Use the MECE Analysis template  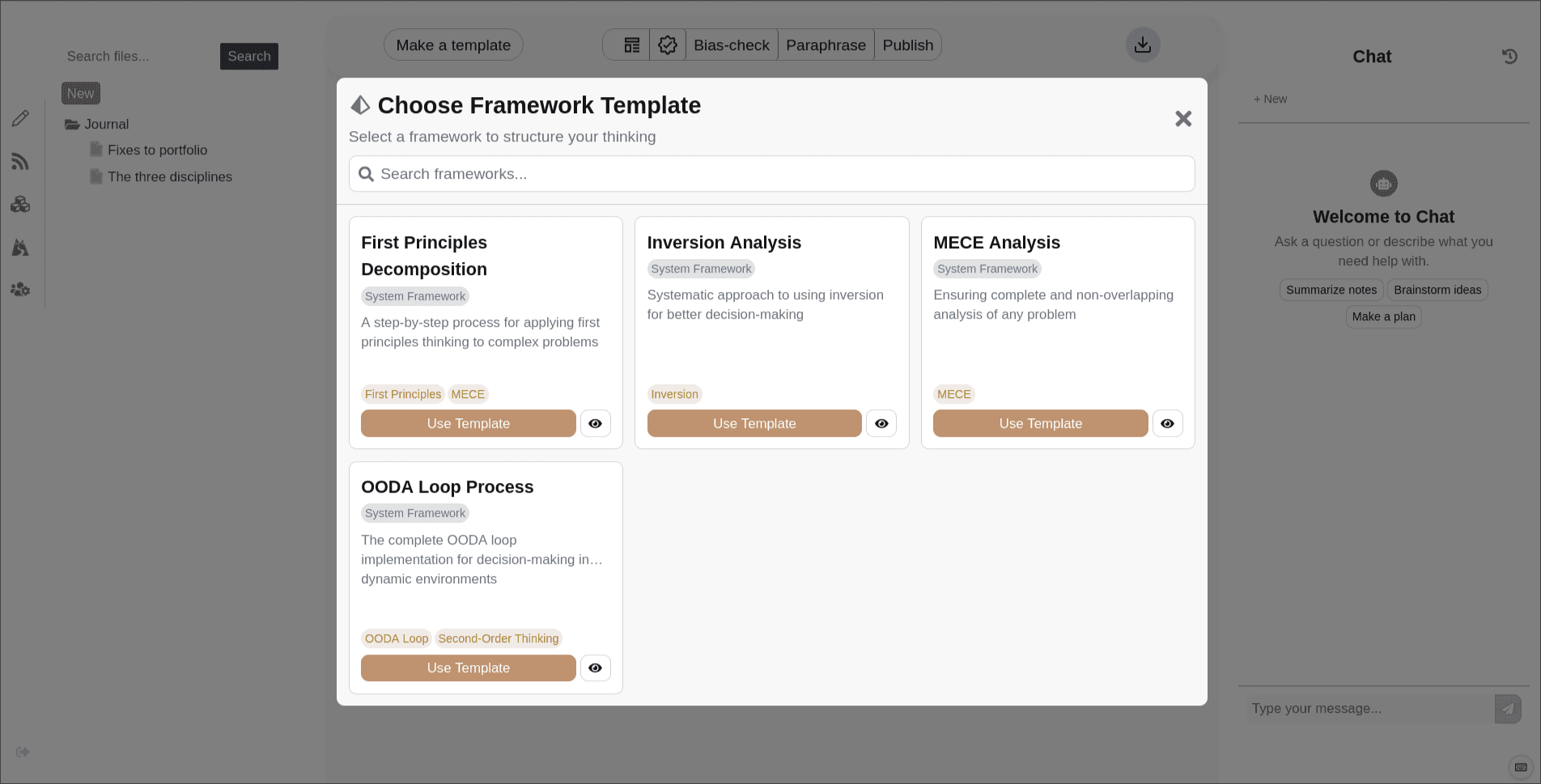[1040, 423]
